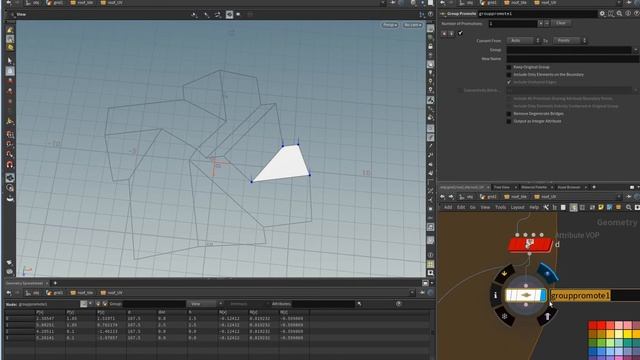Select the arrow select tool in viewport sidebar
The height and width of the screenshot is (360, 640).
(x=10, y=61)
